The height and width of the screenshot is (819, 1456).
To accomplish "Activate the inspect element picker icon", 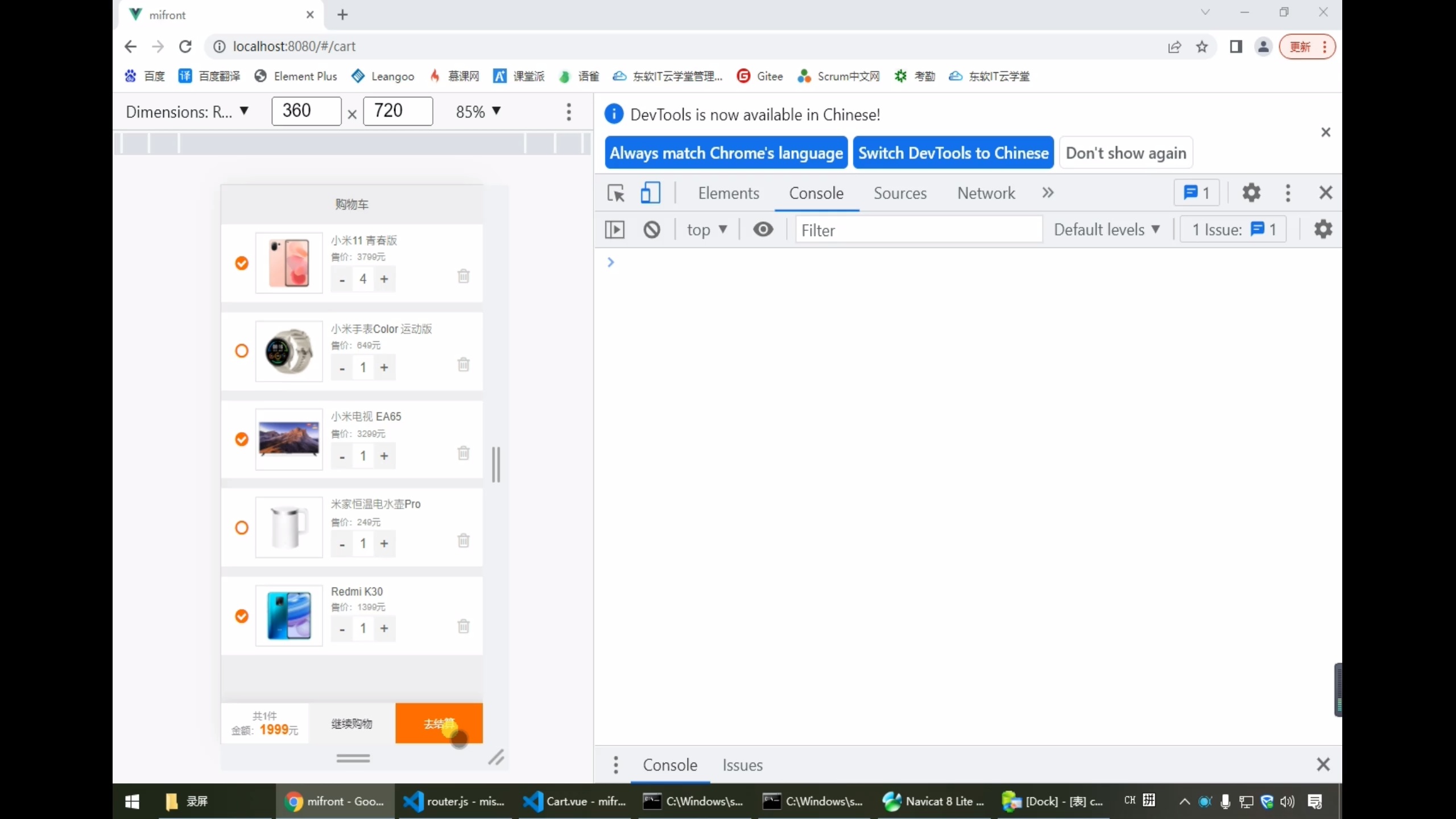I will click(615, 193).
